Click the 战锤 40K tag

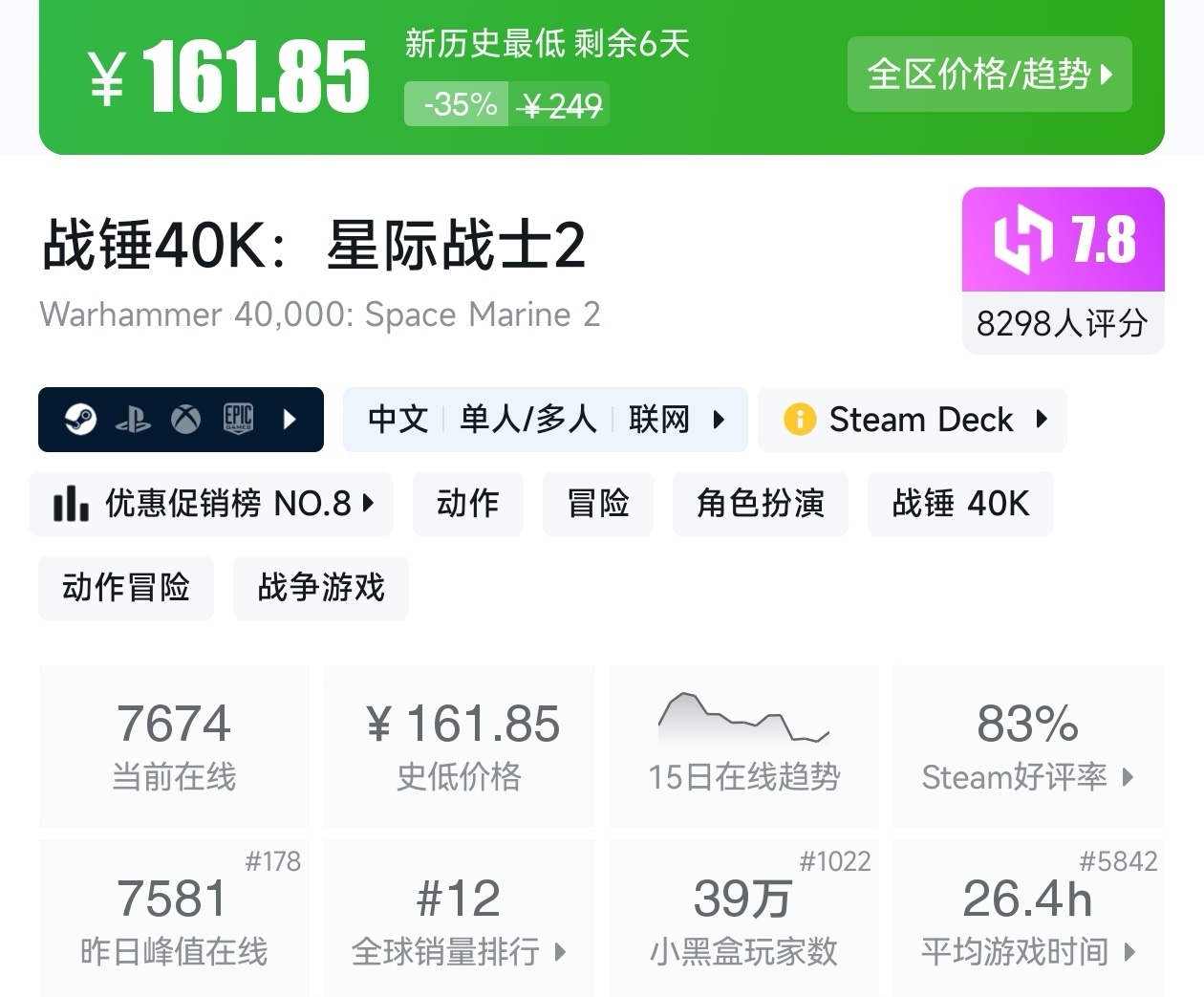click(960, 503)
